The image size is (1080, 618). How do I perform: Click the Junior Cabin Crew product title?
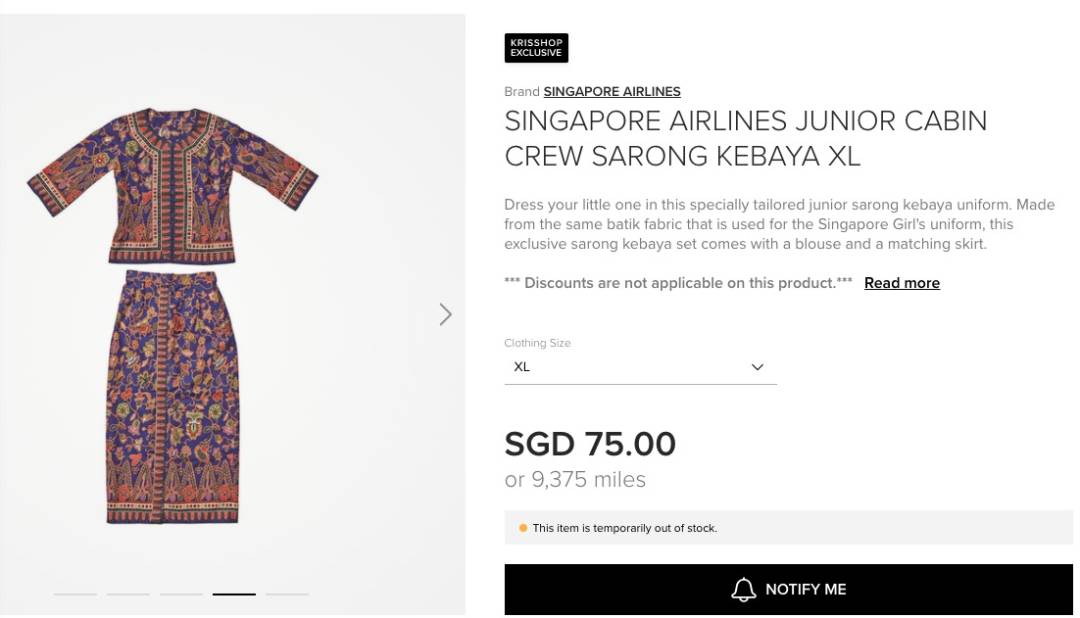coord(745,138)
